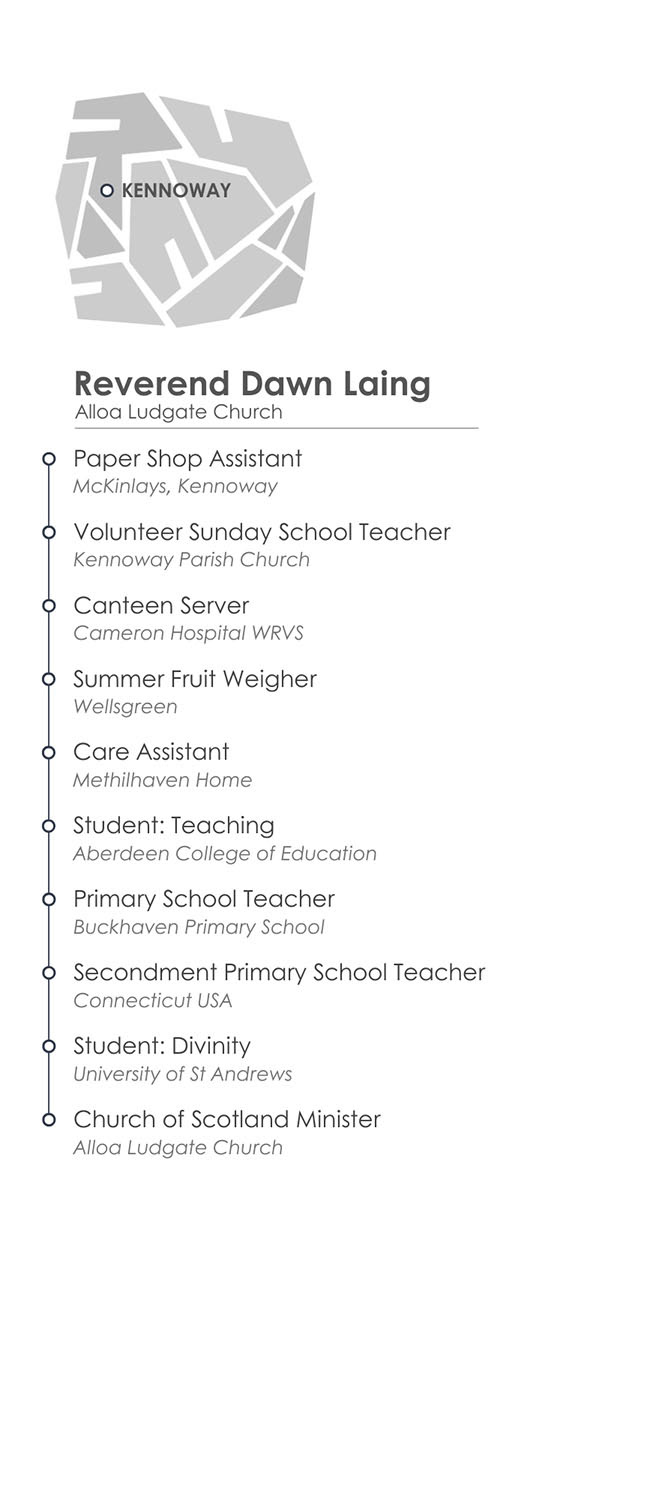Select the Care Assistant timeline dot
This screenshot has width=650, height=1500.
pyautogui.click(x=48, y=752)
